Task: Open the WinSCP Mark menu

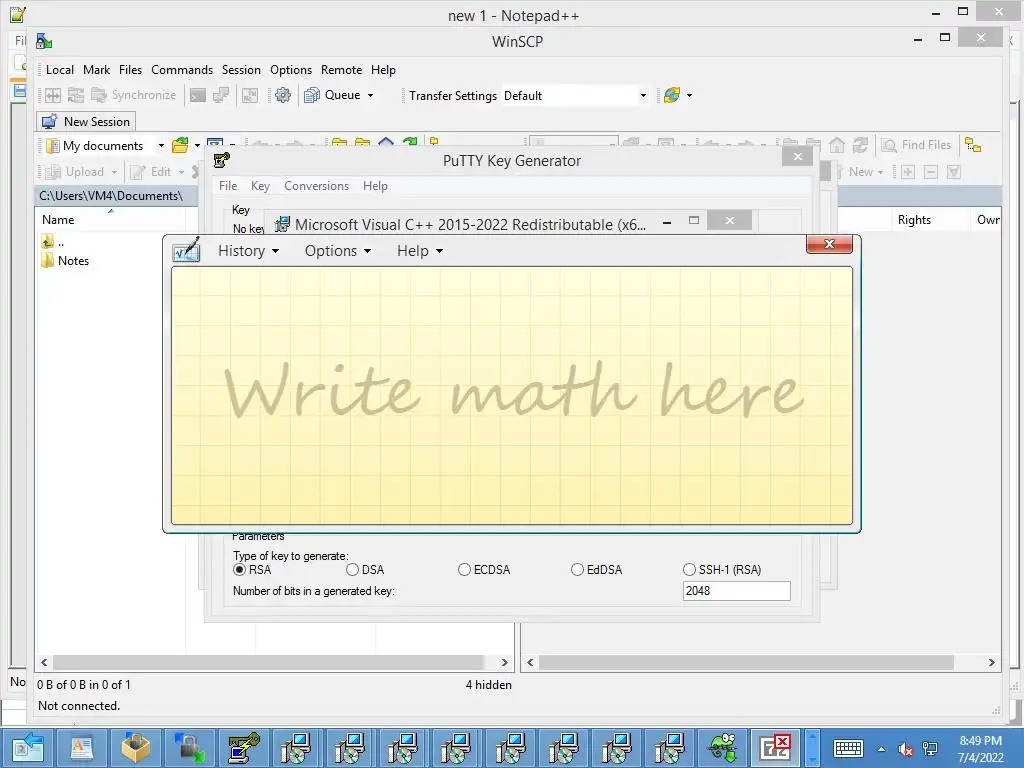Action: point(97,70)
